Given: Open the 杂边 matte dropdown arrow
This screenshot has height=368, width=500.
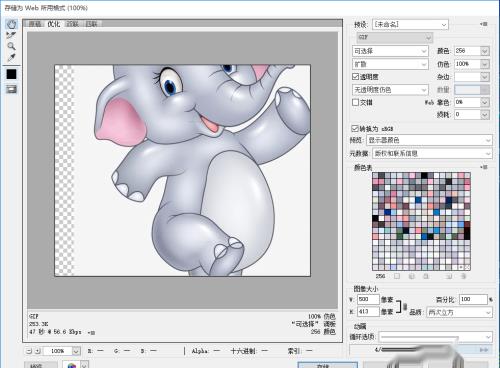Looking at the screenshot, I should point(485,77).
